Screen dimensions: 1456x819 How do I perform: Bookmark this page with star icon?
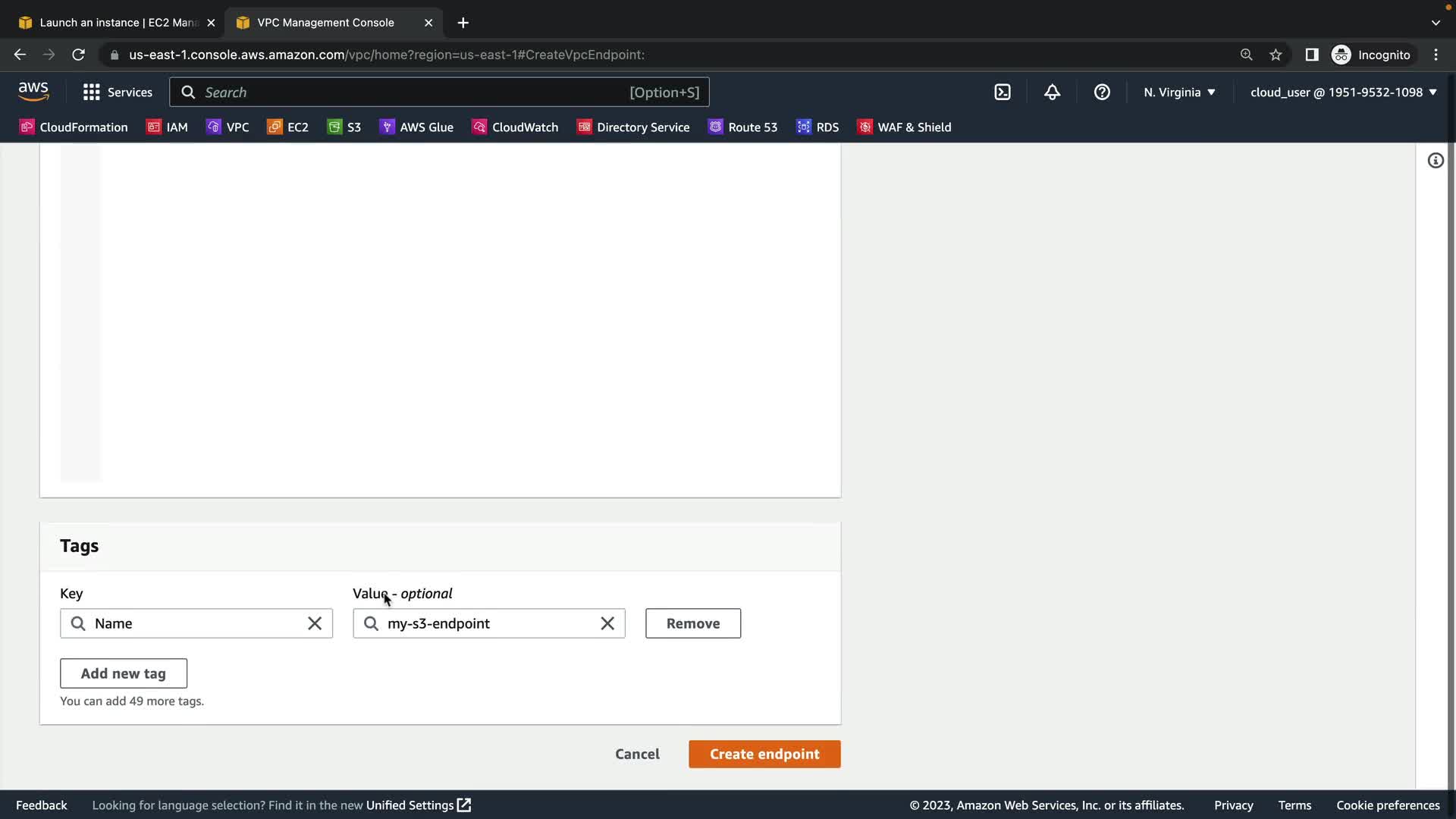(x=1276, y=55)
